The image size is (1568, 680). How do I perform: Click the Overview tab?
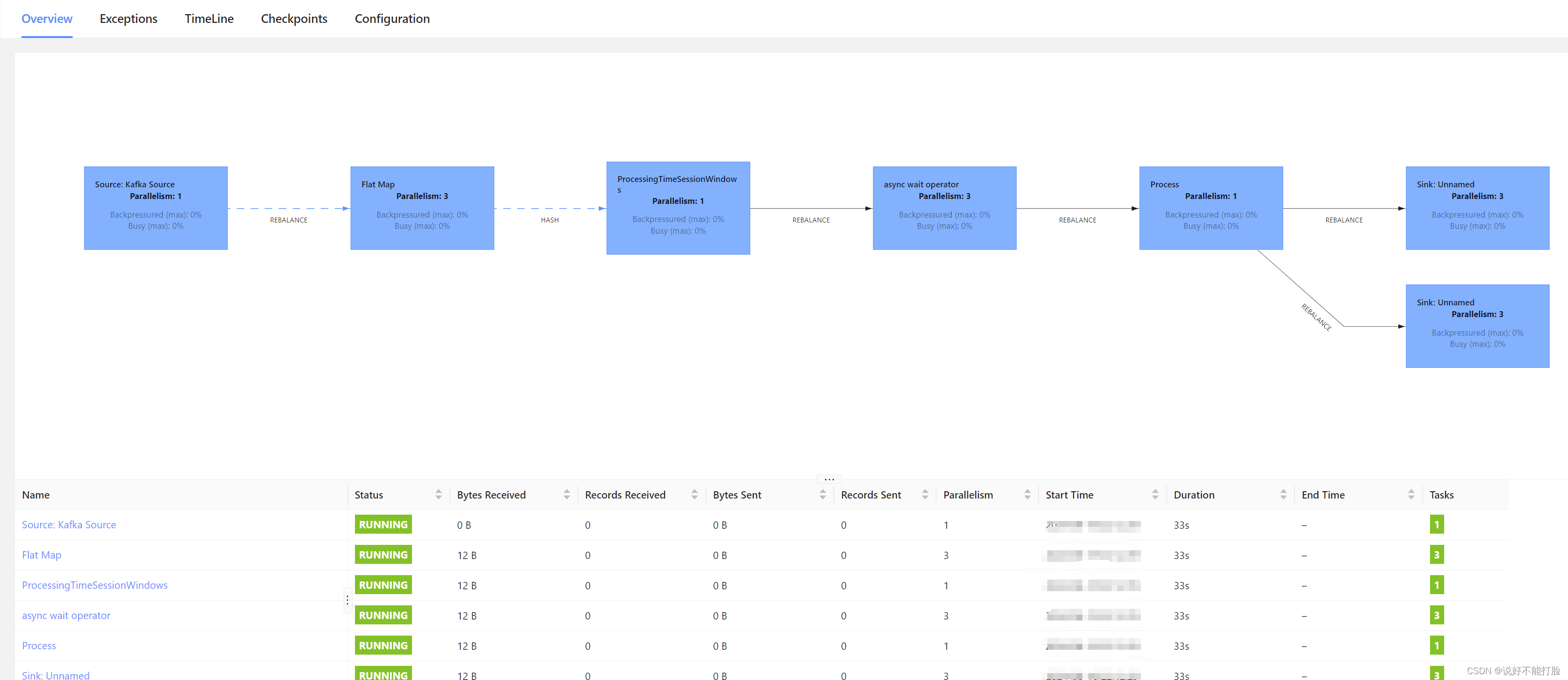pyautogui.click(x=46, y=19)
